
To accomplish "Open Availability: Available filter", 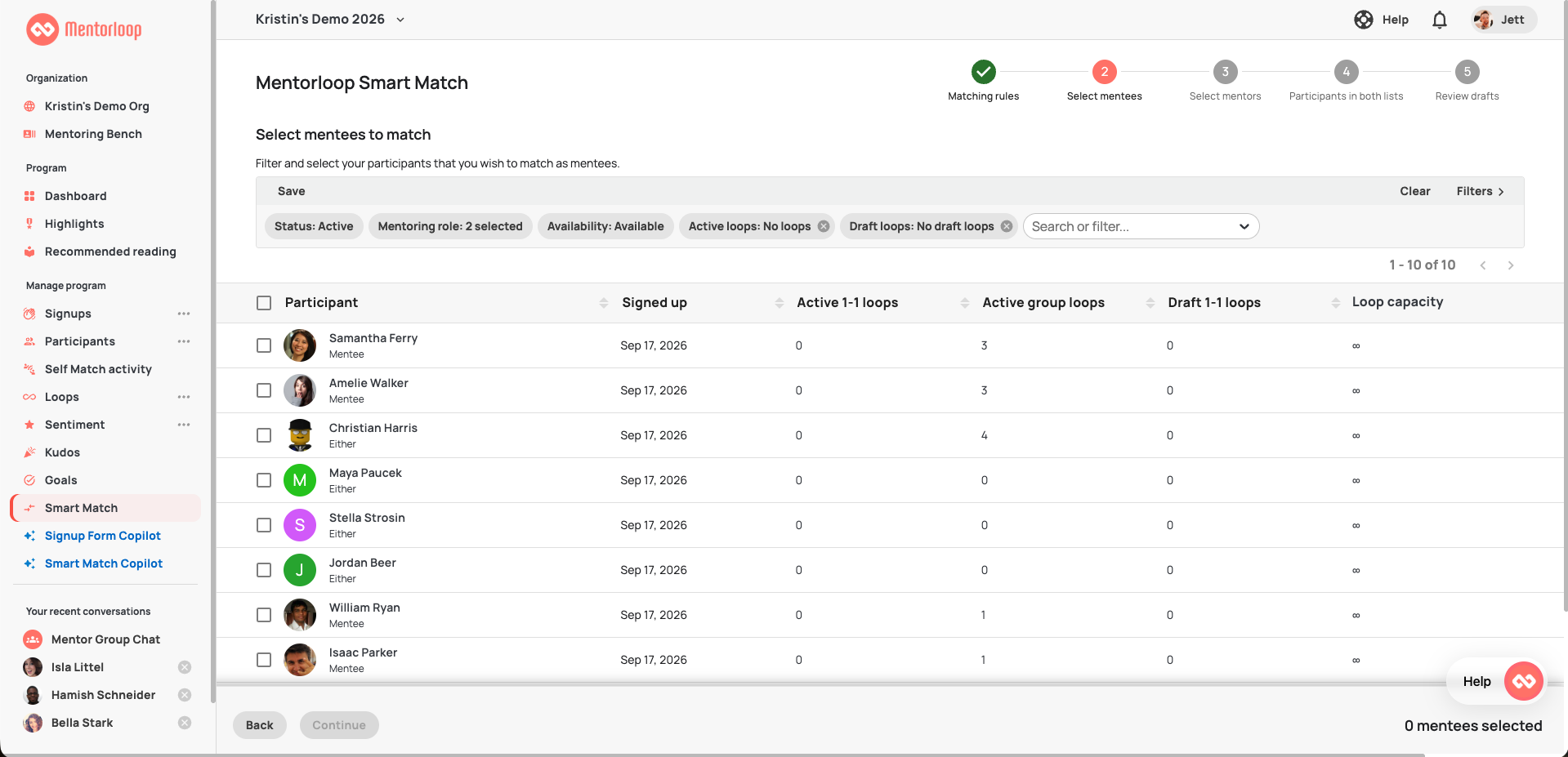I will [605, 226].
